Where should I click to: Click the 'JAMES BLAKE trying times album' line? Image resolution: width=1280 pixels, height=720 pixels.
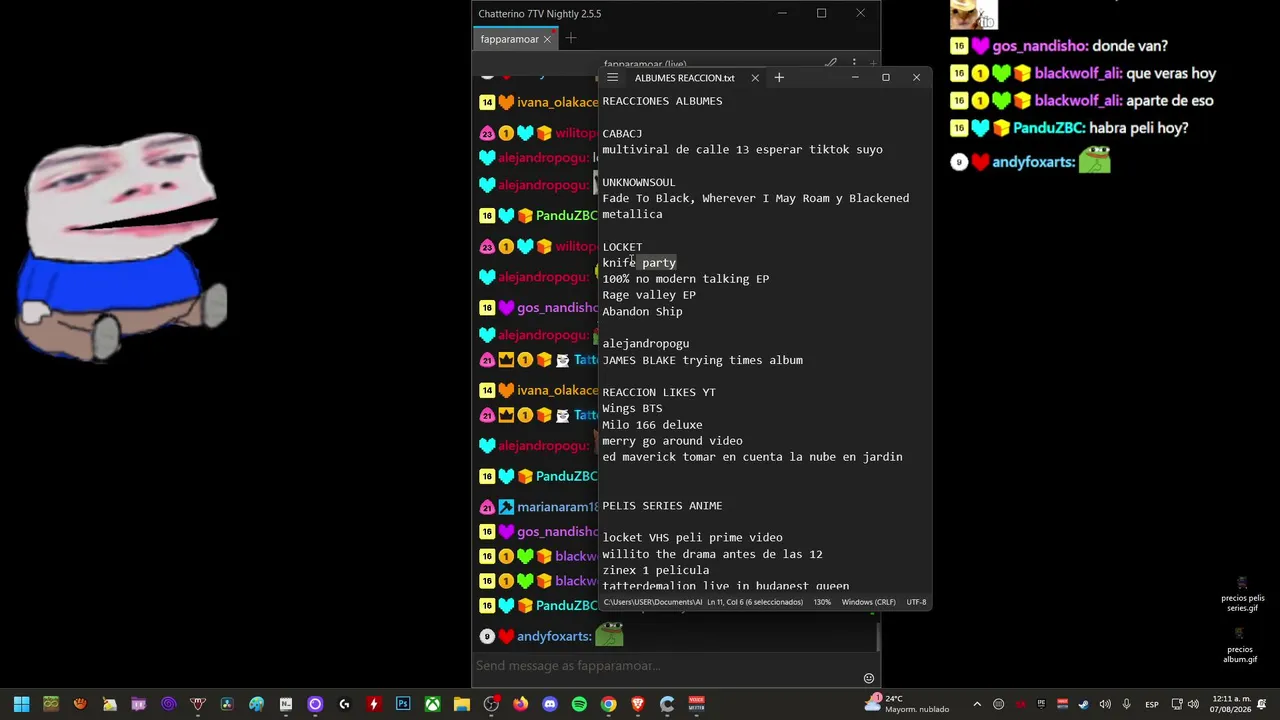pos(702,360)
